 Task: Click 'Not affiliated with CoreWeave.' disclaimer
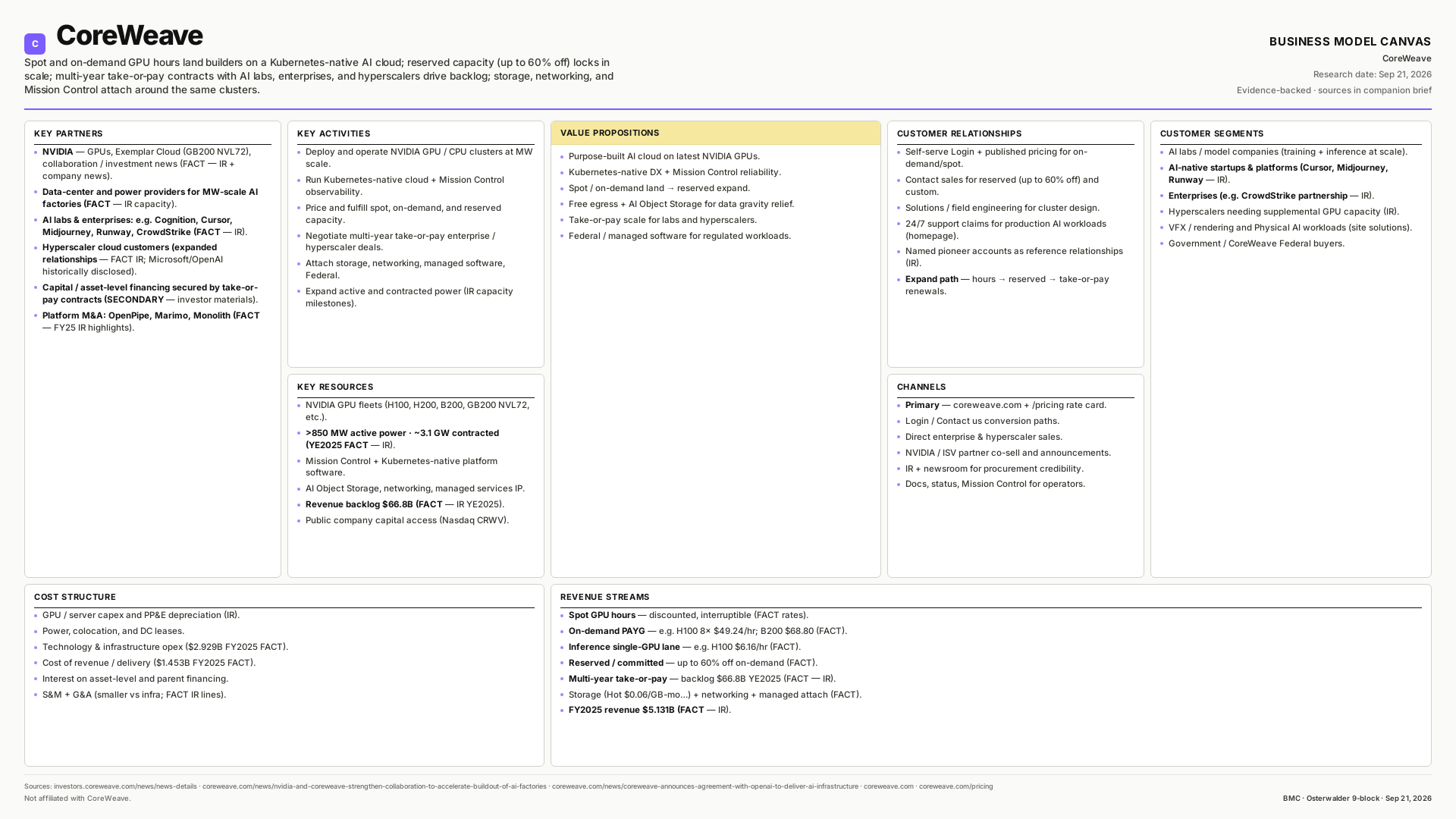[x=77, y=799]
